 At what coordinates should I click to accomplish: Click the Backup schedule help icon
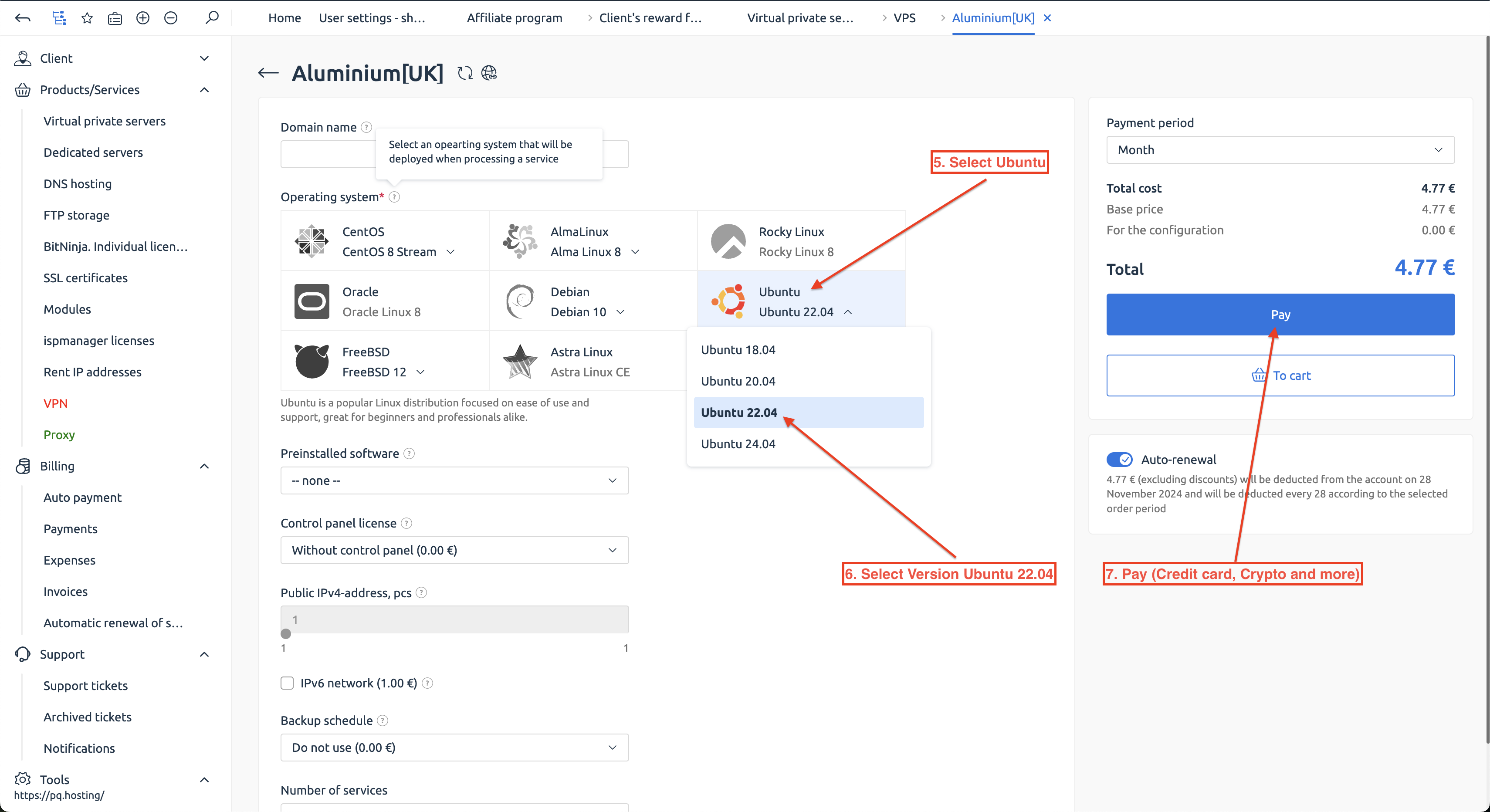tap(383, 720)
